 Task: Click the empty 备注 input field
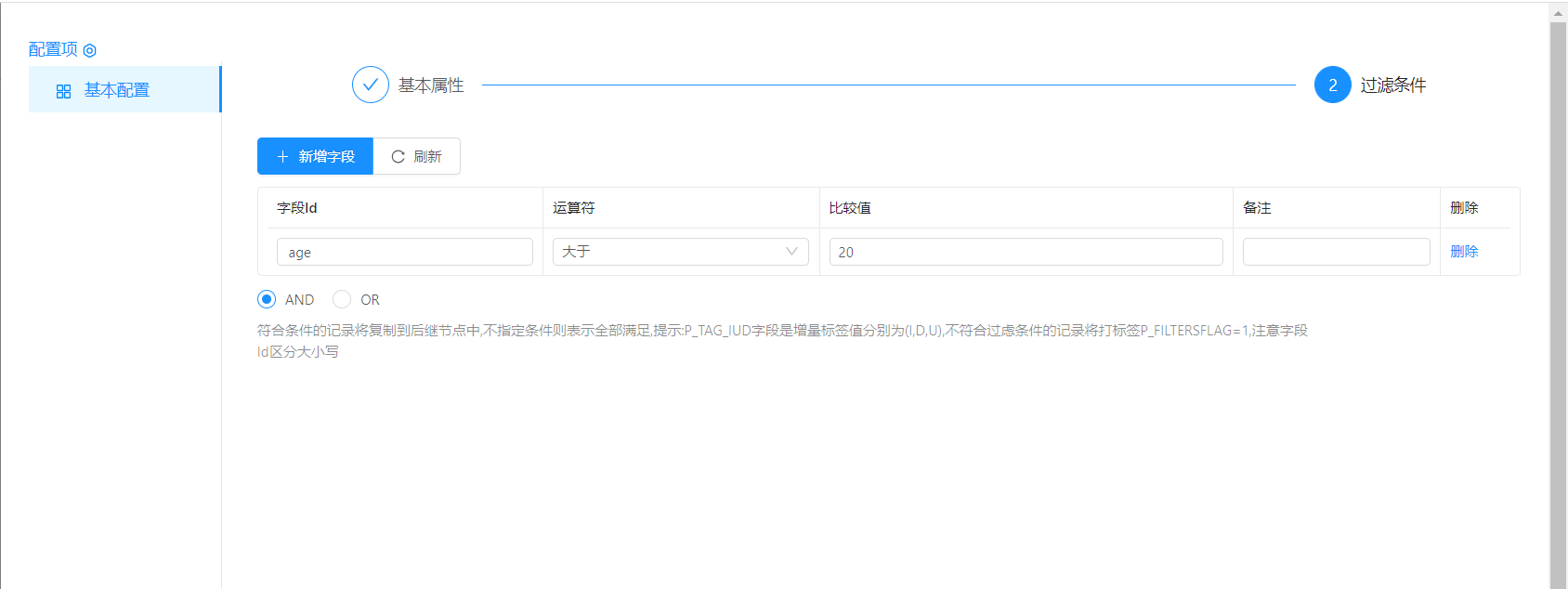coord(1336,252)
